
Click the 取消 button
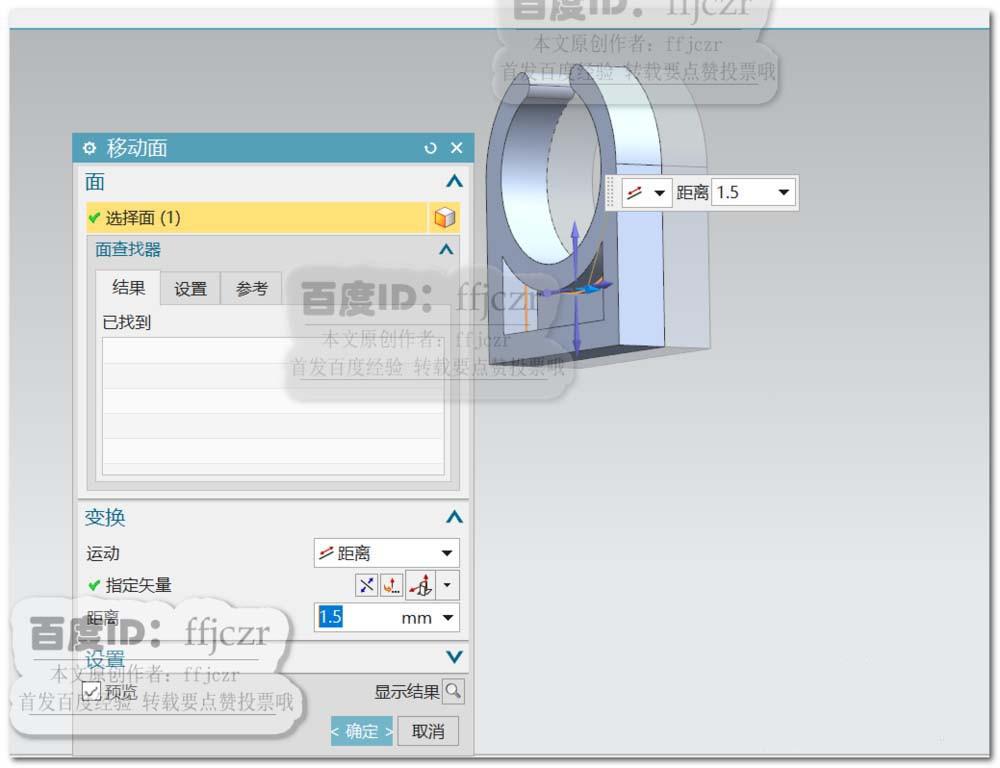[x=427, y=731]
